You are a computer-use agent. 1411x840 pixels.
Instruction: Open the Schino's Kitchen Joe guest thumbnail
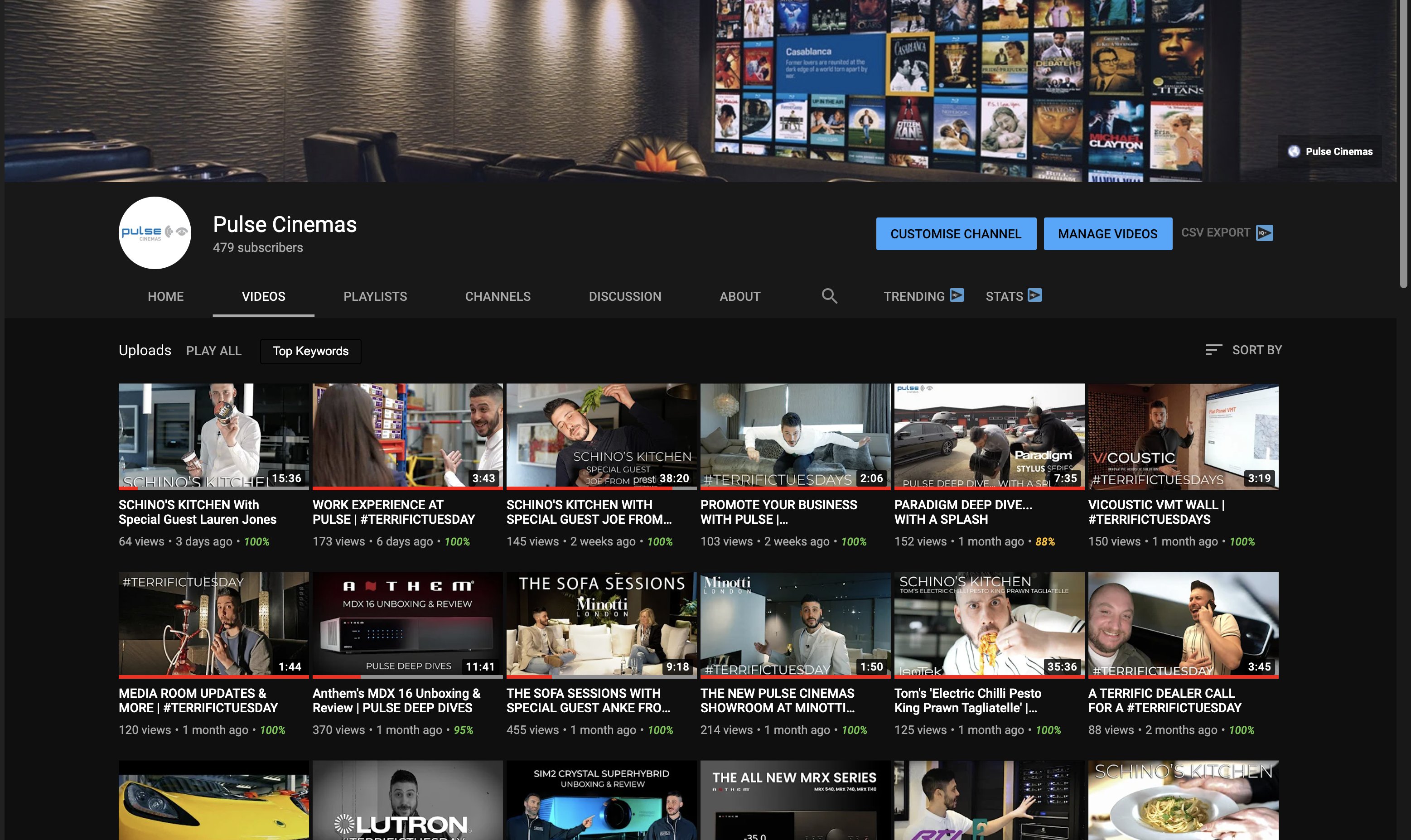pyautogui.click(x=602, y=436)
